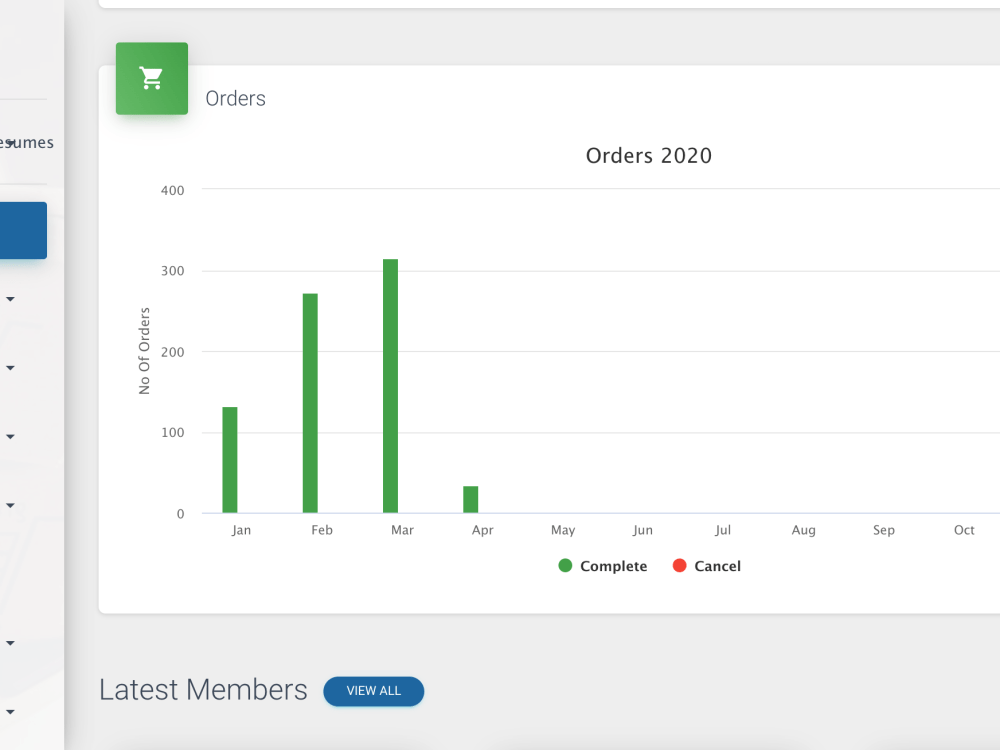This screenshot has width=1000, height=750.
Task: Toggle the Cancel series in chart legend
Action: click(707, 566)
